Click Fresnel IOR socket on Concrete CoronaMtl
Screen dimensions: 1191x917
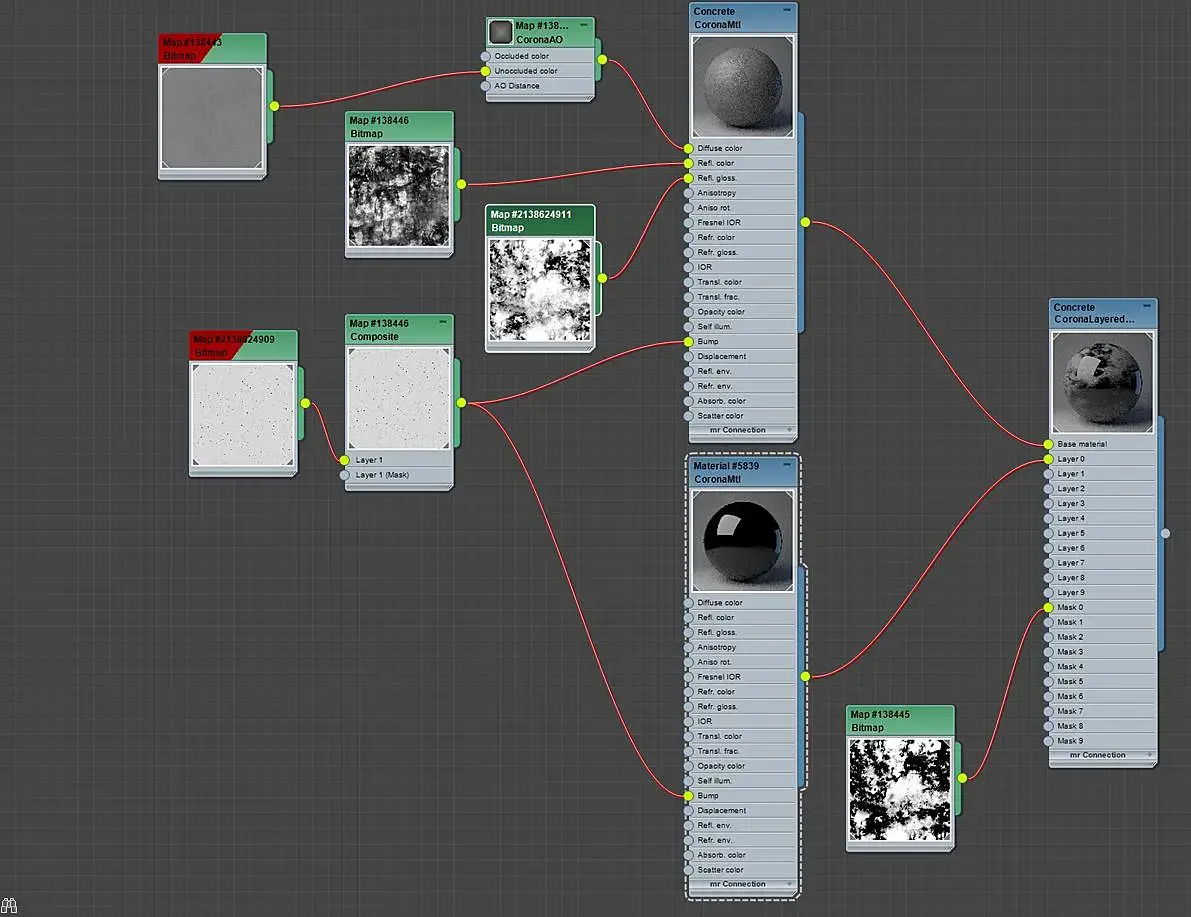[689, 223]
